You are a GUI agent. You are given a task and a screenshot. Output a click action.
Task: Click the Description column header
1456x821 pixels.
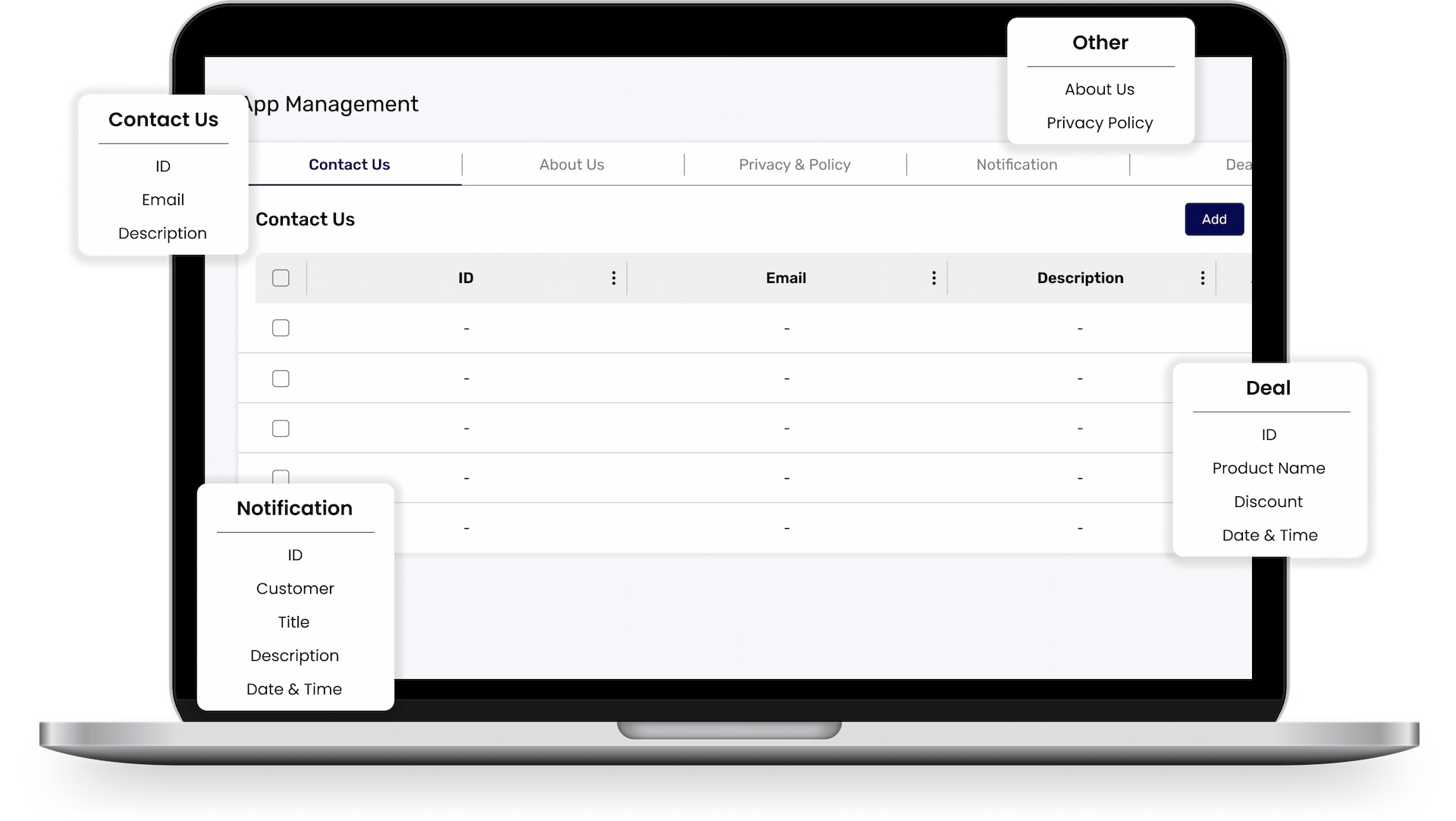tap(1080, 278)
